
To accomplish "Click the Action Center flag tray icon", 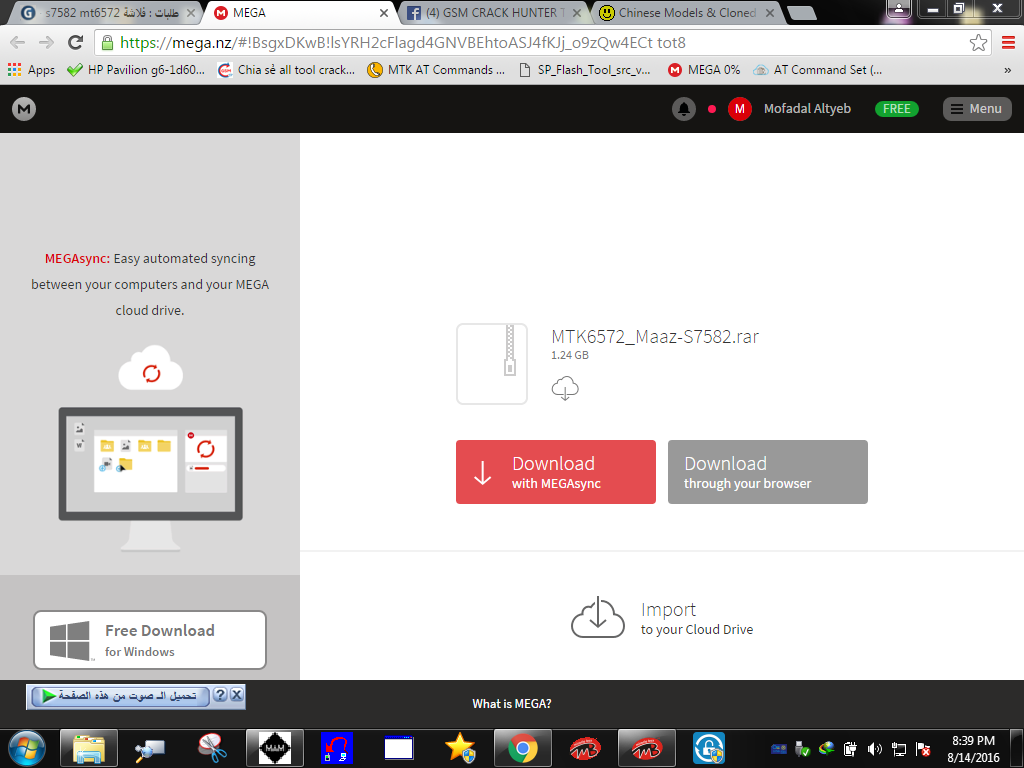I will point(923,749).
